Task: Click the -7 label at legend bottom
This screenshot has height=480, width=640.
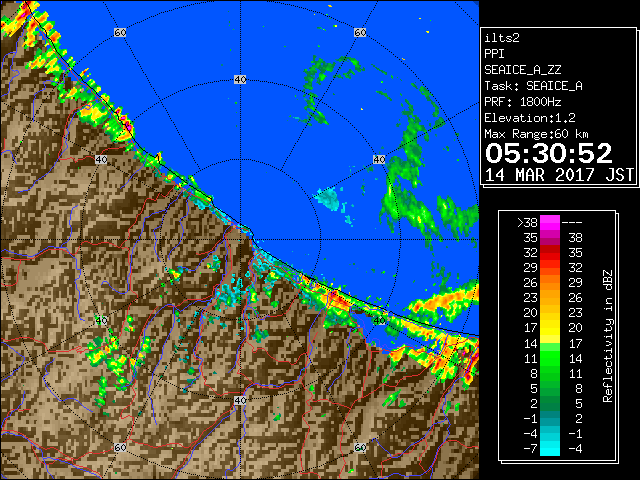Action: pyautogui.click(x=530, y=449)
